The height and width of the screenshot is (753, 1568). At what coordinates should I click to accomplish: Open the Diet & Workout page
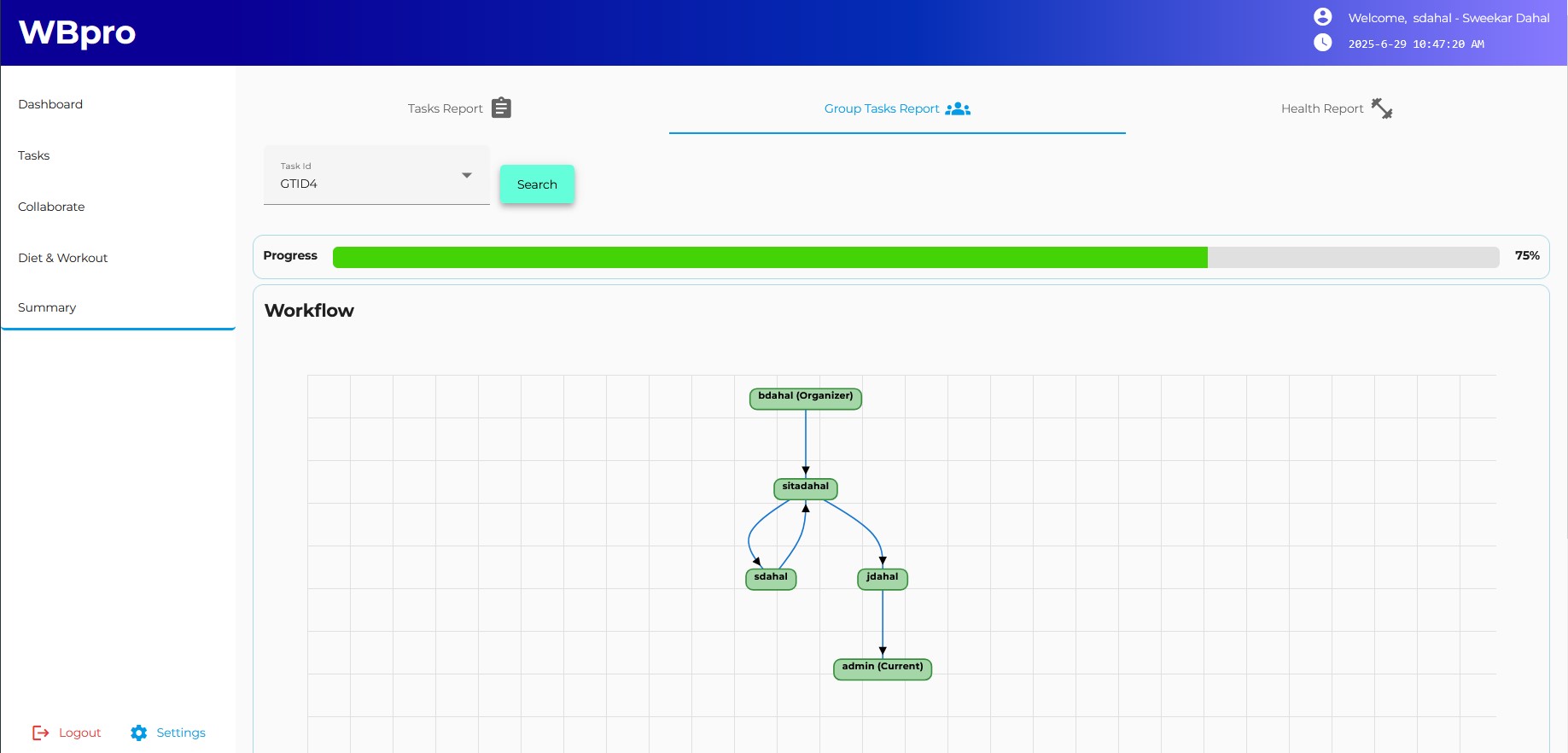pyautogui.click(x=62, y=258)
